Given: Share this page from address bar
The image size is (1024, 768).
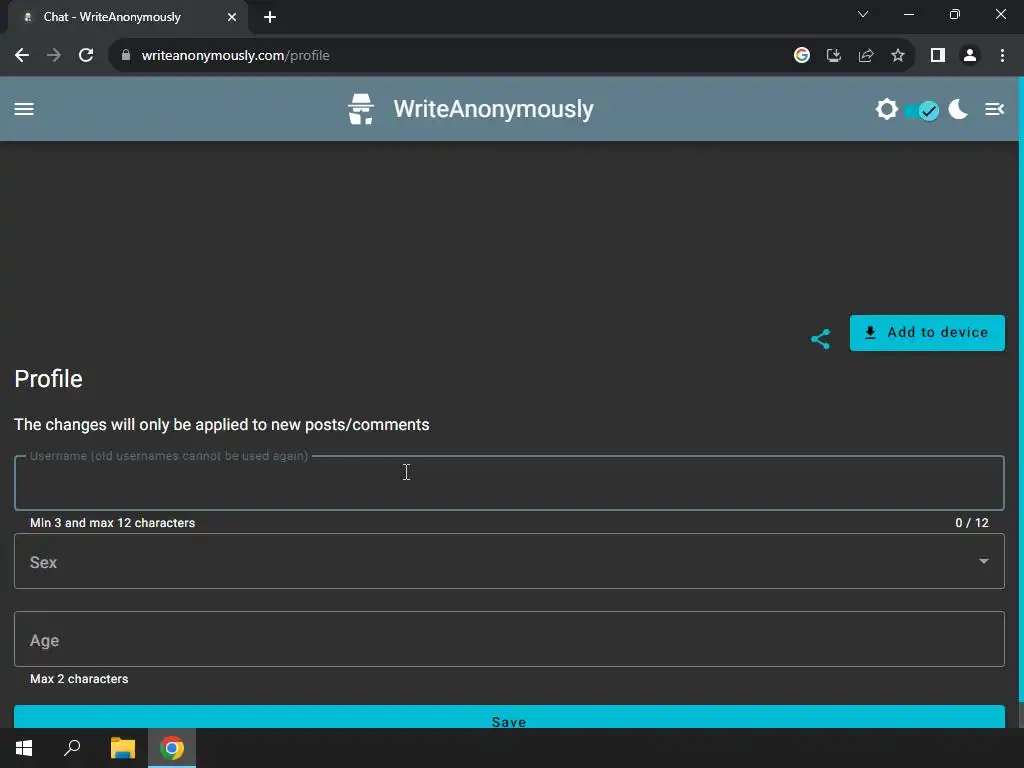Looking at the screenshot, I should tap(866, 56).
